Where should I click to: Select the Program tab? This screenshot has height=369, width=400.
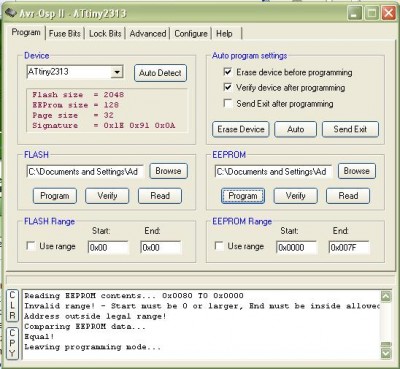pos(26,33)
